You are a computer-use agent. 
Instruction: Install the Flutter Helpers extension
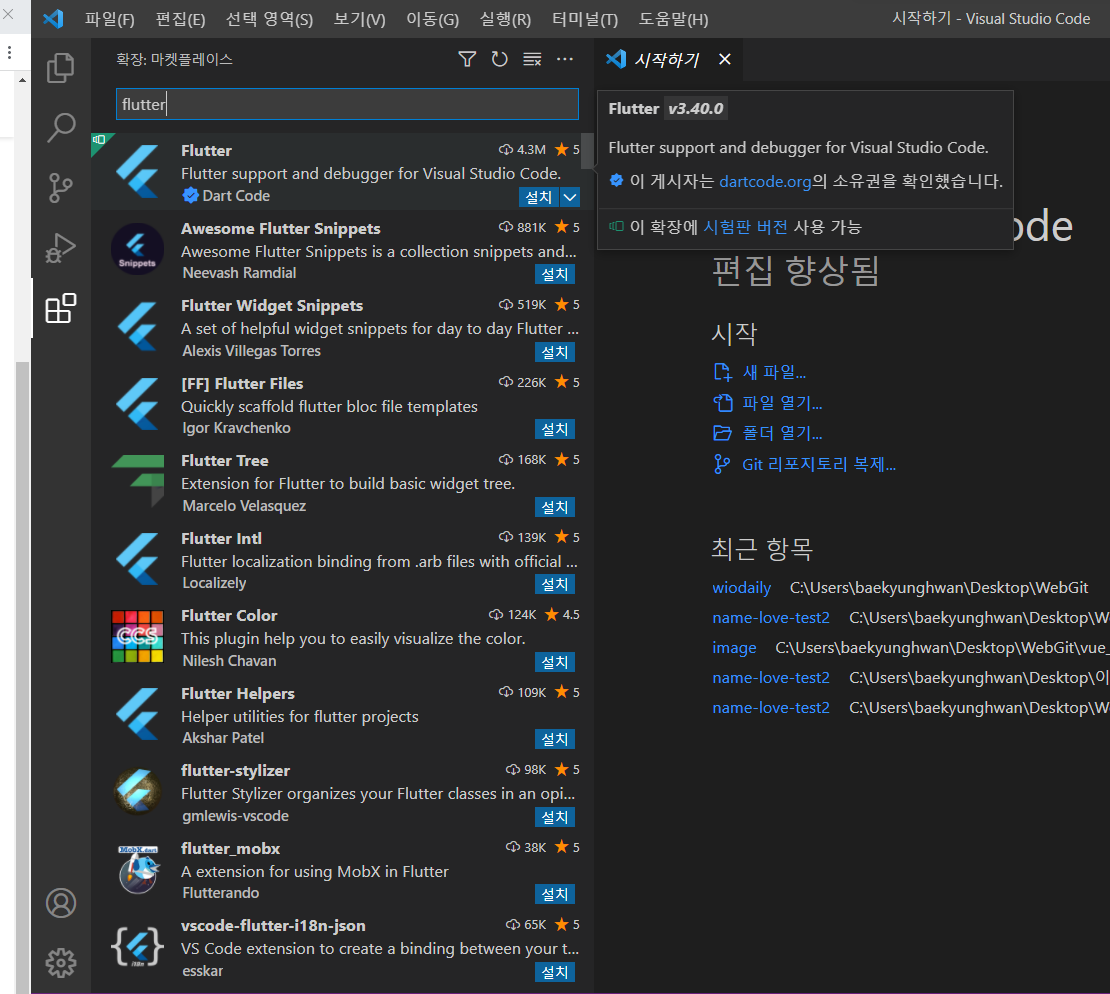(x=555, y=739)
